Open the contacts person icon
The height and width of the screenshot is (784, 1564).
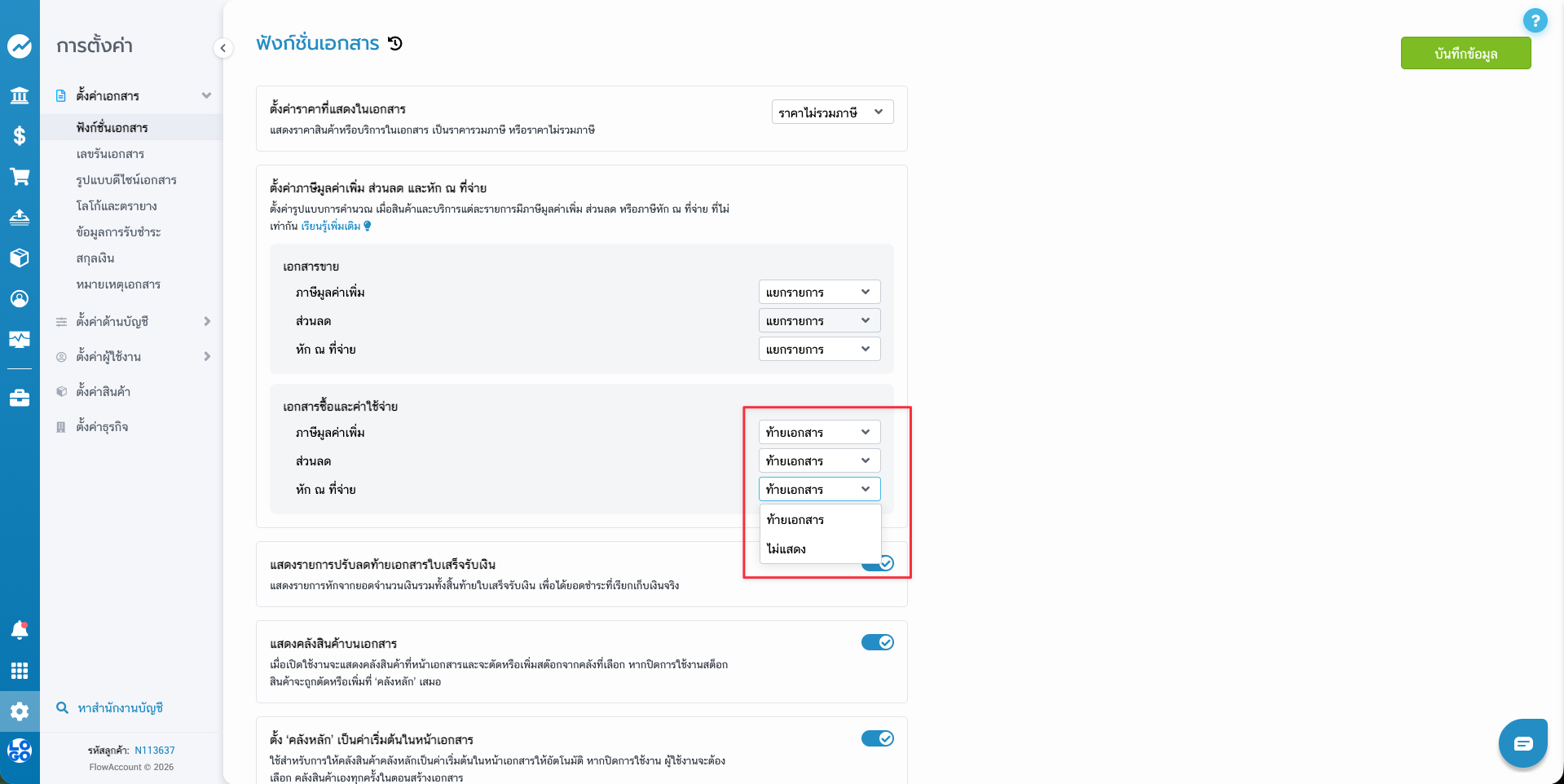point(20,298)
